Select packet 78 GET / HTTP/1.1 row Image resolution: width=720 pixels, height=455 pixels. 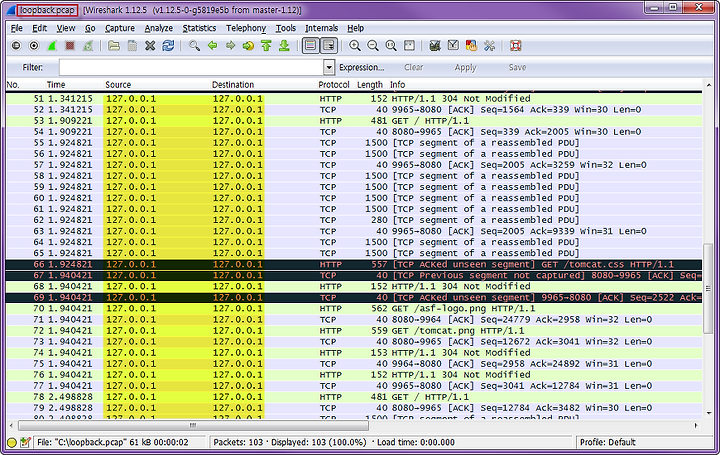[x=354, y=397]
